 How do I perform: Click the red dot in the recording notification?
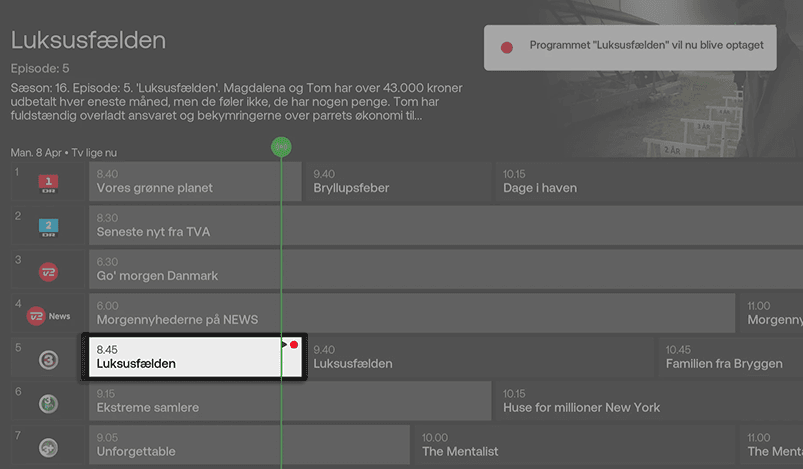(x=506, y=48)
